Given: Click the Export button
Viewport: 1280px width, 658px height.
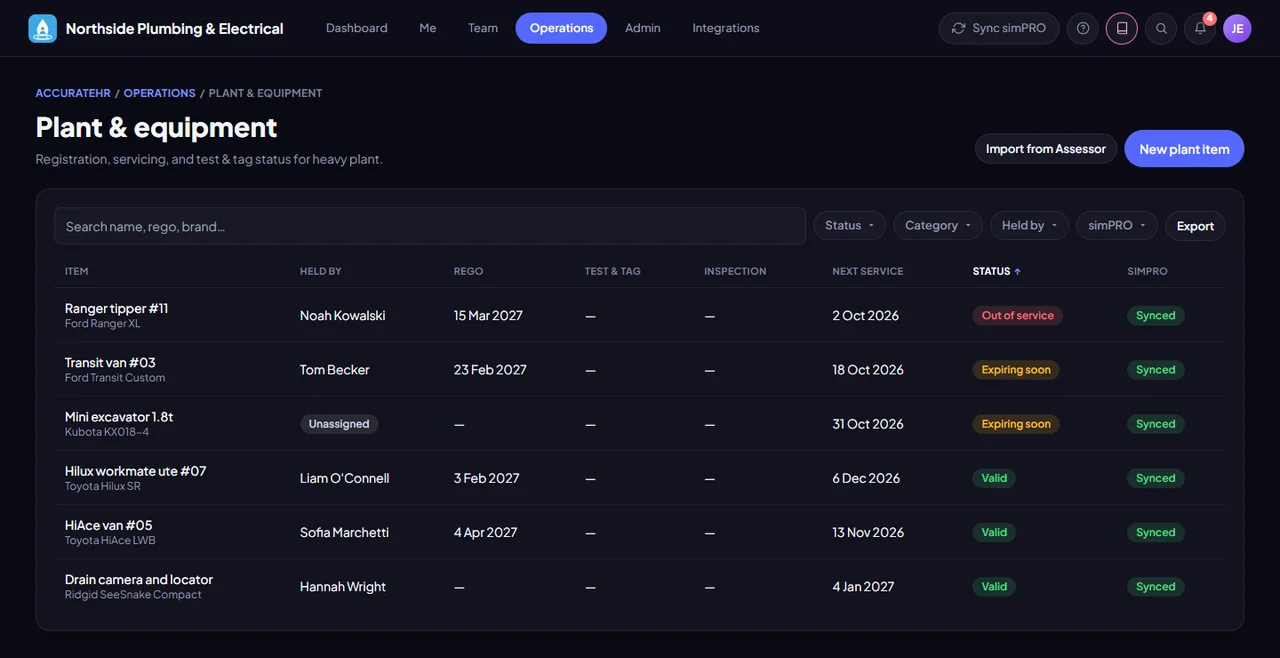Looking at the screenshot, I should (x=1195, y=226).
